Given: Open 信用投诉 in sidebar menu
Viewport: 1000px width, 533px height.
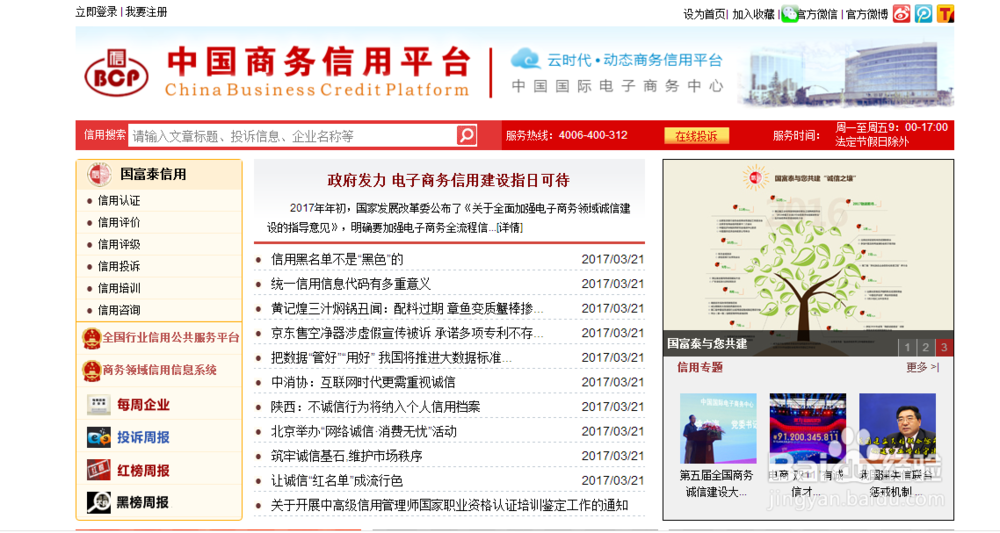Looking at the screenshot, I should click(x=119, y=266).
